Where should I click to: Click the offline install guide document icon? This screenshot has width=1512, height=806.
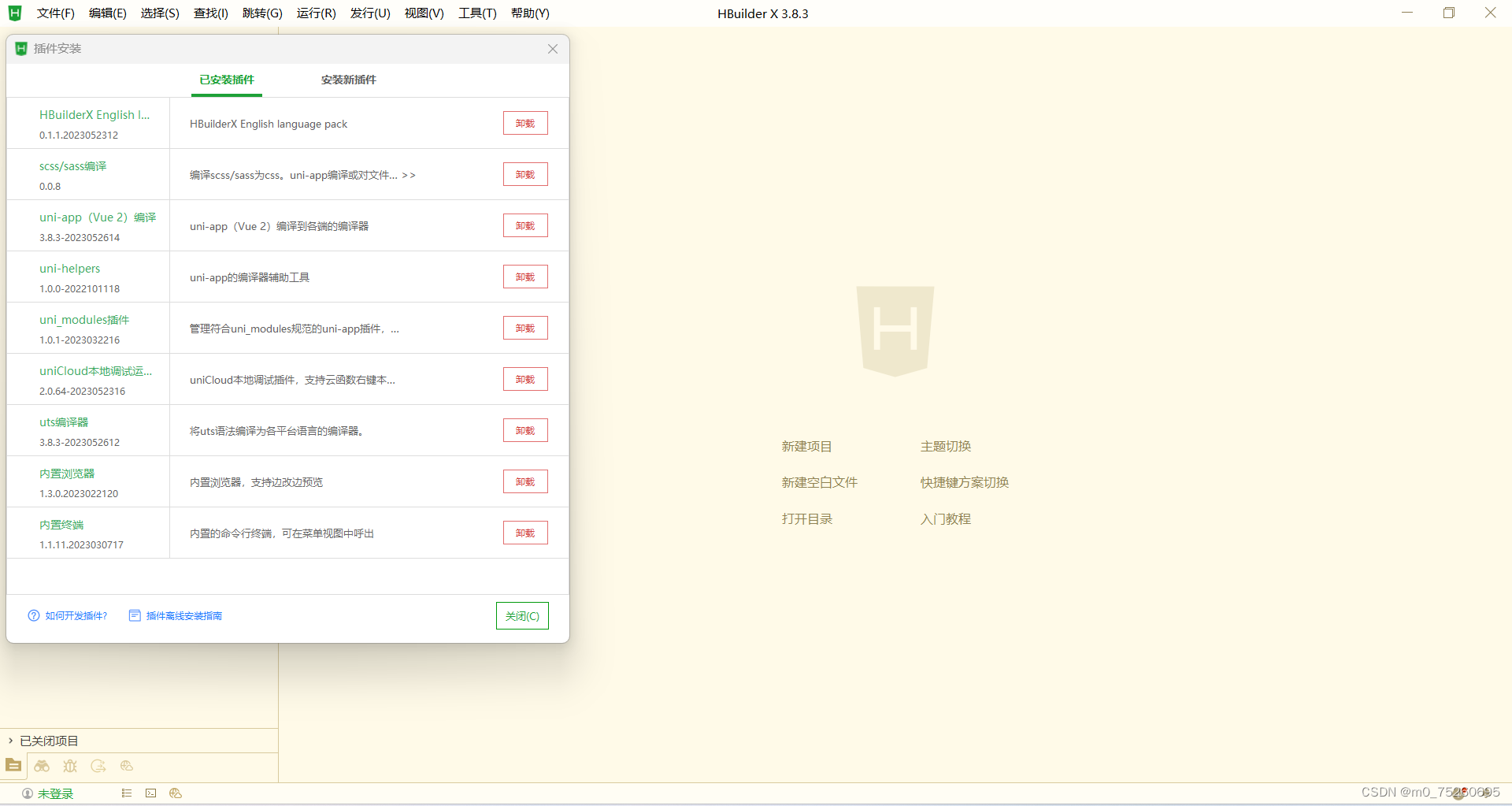135,615
